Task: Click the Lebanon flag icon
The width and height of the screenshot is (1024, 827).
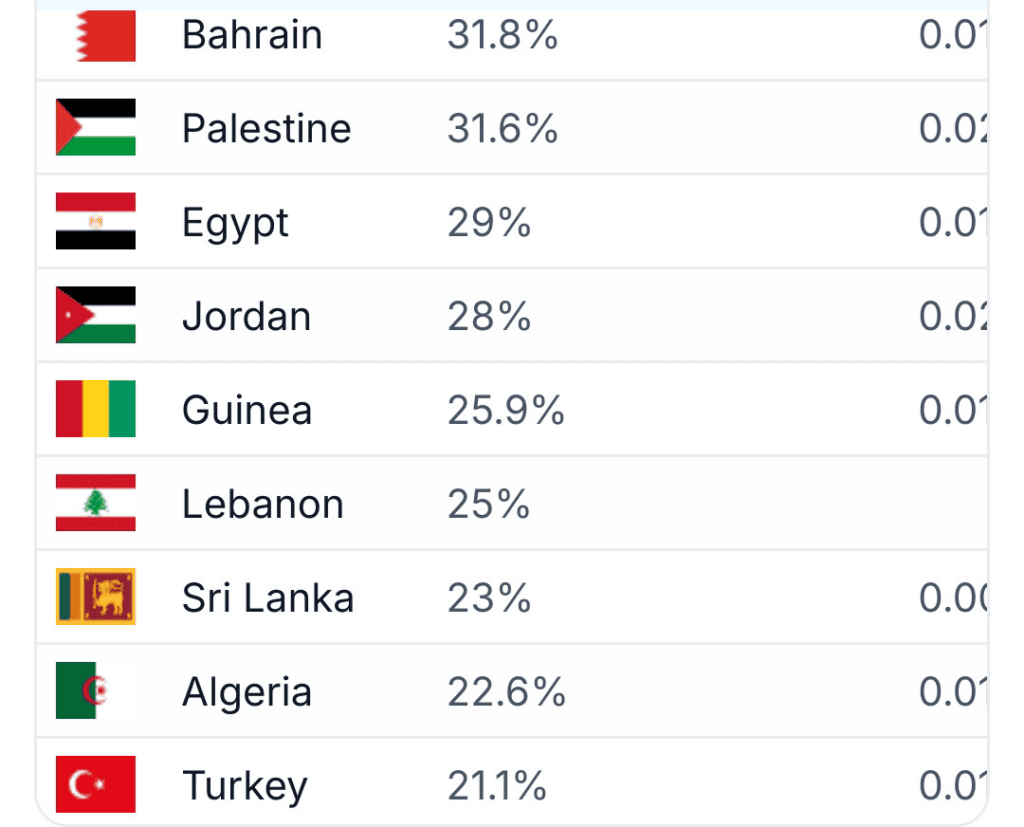Action: click(95, 503)
